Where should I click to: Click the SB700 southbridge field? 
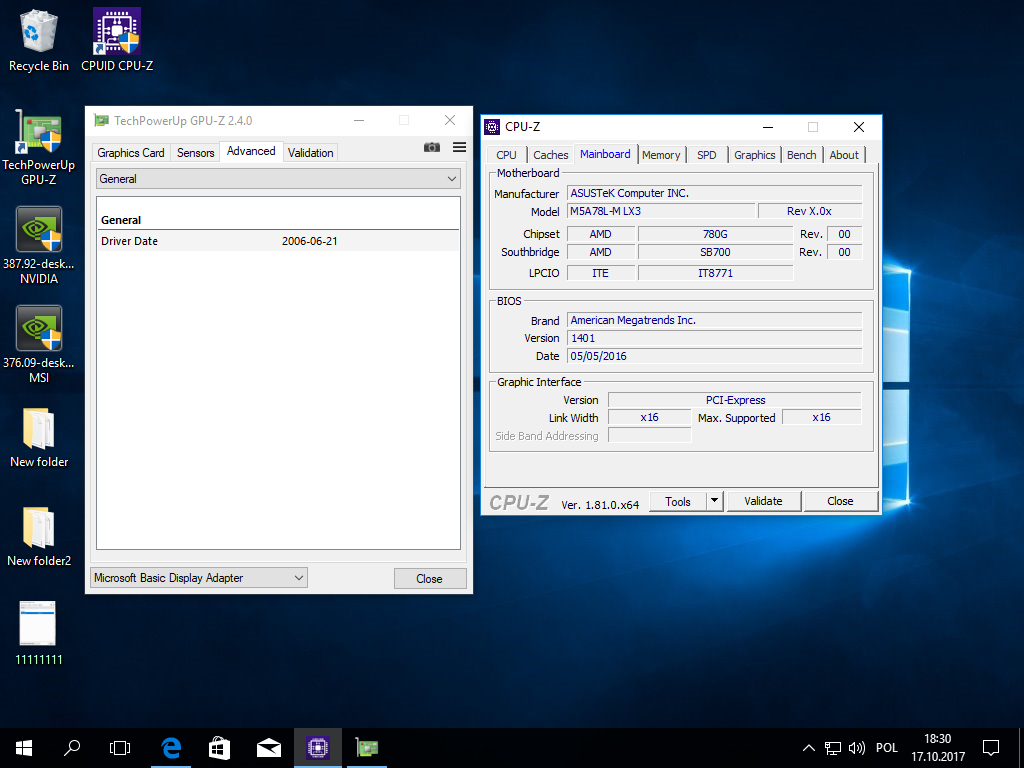point(715,252)
